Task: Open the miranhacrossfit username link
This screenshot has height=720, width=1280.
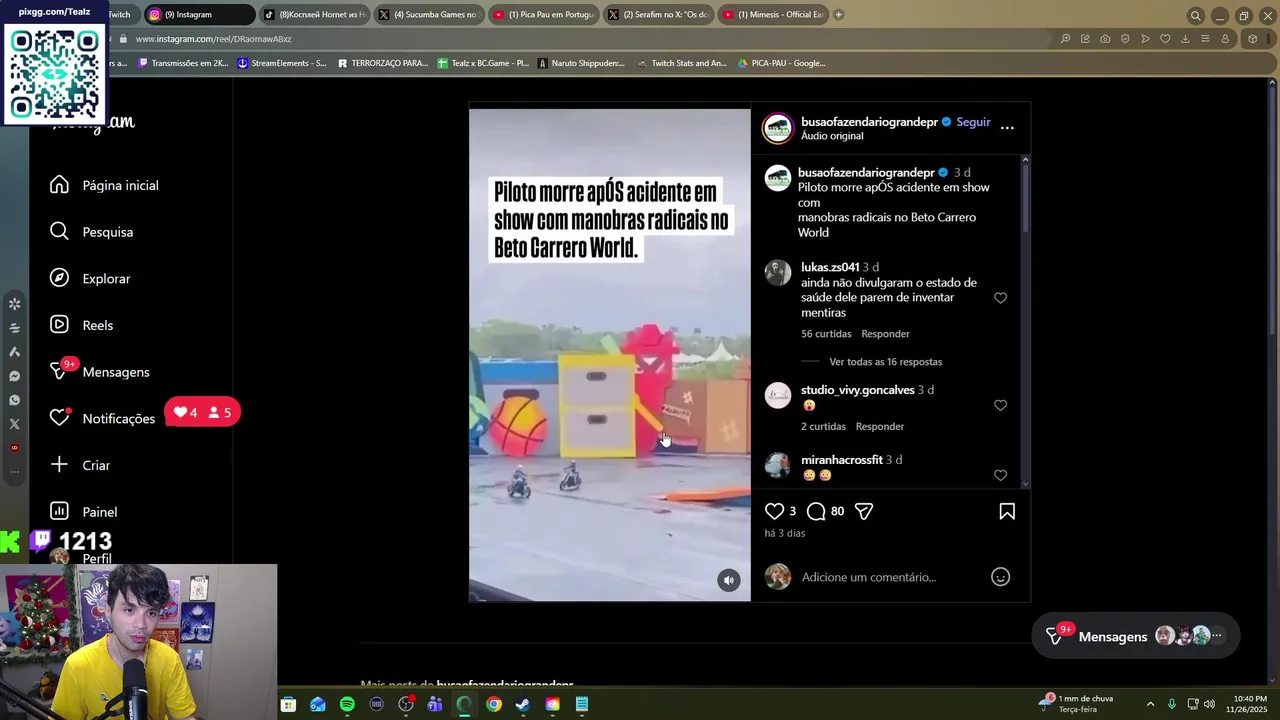Action: [x=842, y=460]
